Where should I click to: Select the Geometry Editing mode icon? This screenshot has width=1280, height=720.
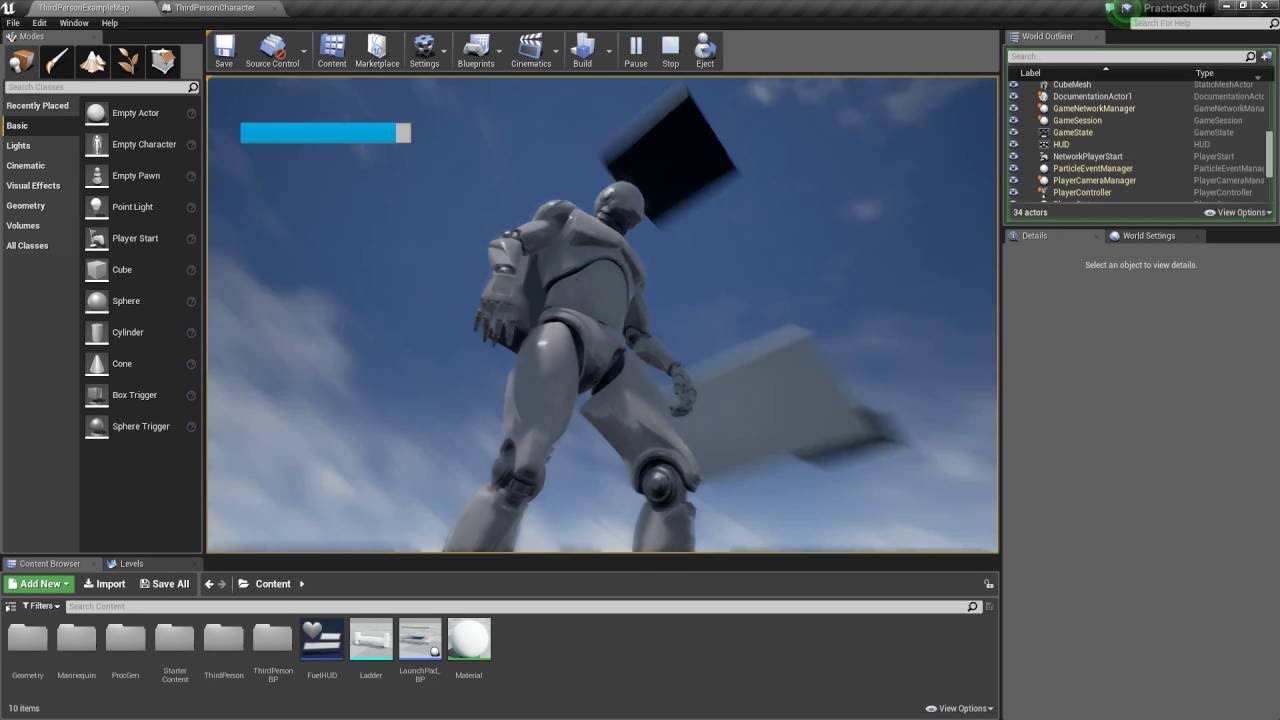coord(163,62)
